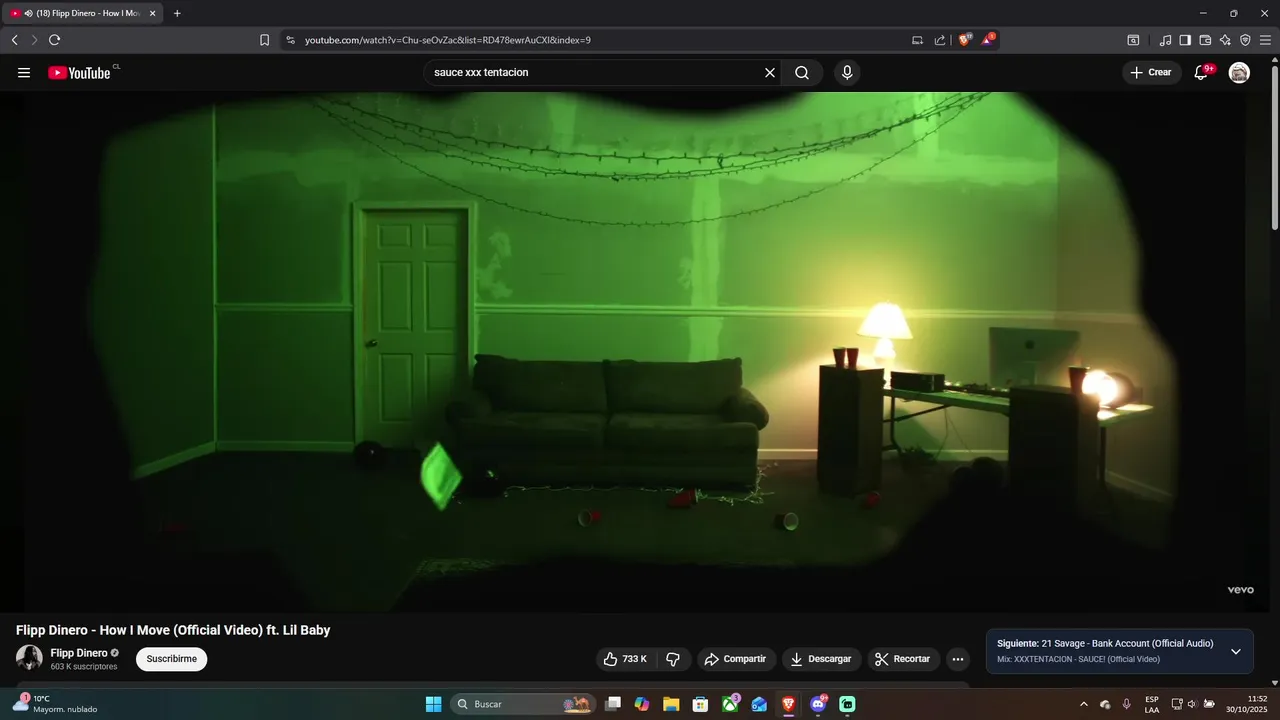Open Microsoft Store from taskbar
Screen dimensions: 1280x720
pos(701,704)
